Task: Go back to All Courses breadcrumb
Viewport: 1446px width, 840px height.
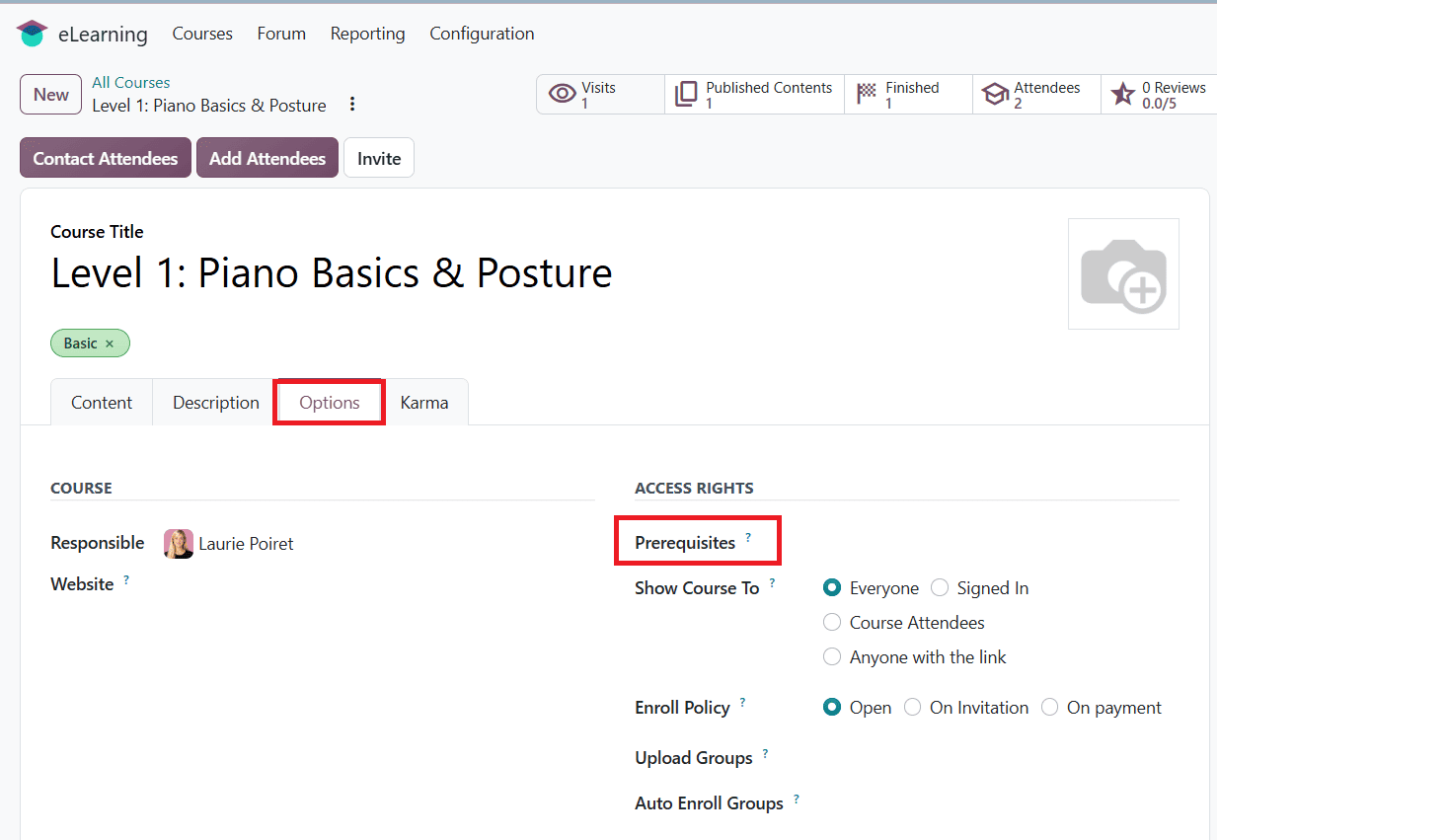Action: click(x=131, y=83)
